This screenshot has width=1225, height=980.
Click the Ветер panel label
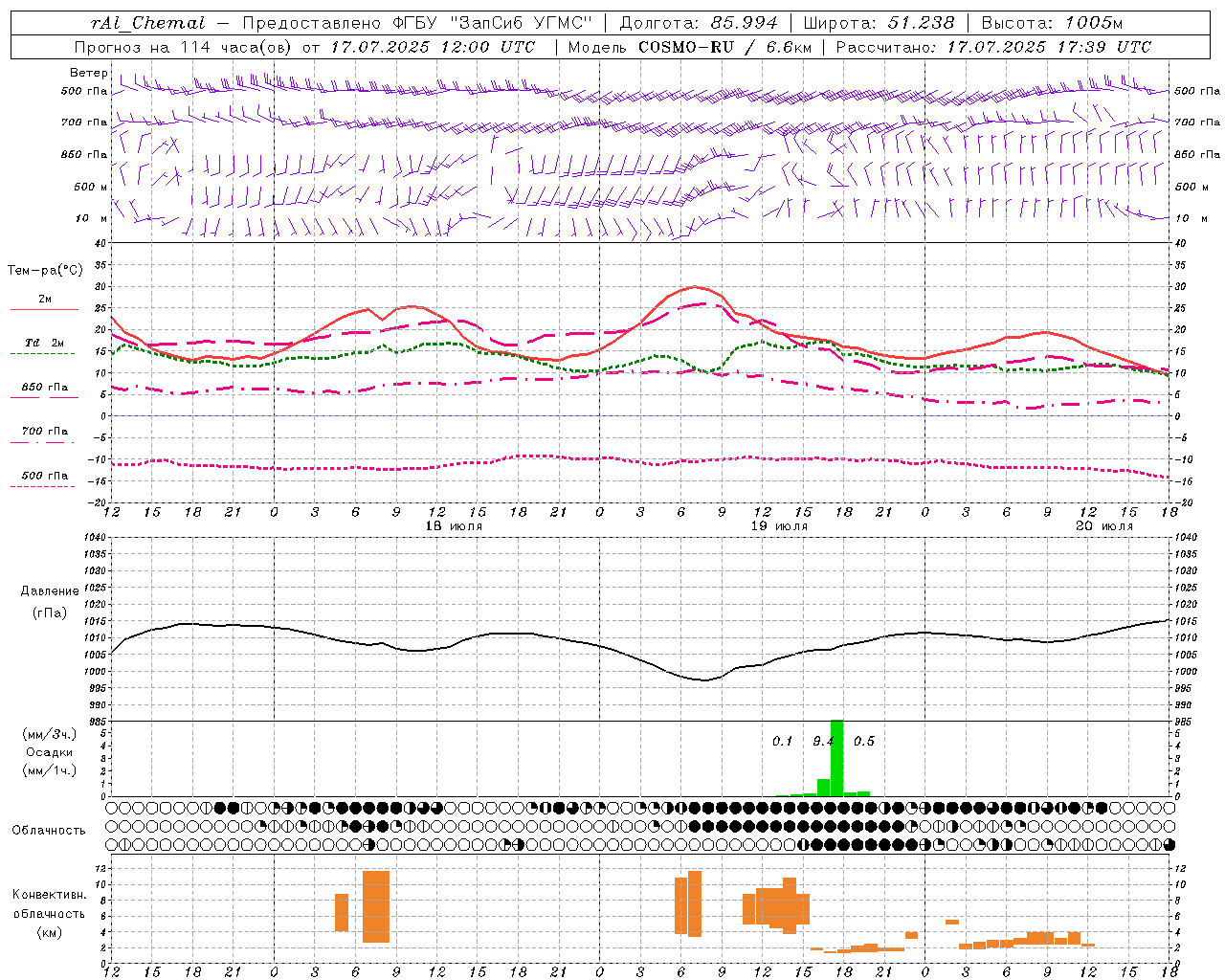pos(88,73)
